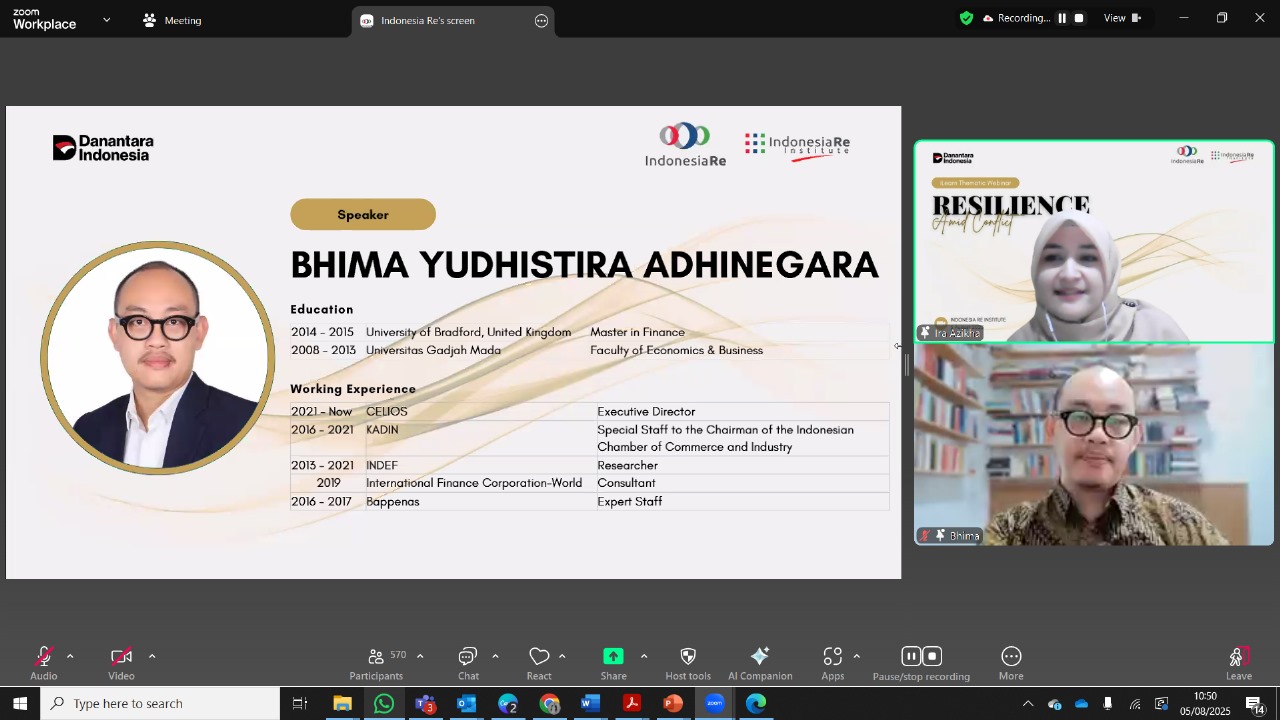Show hidden system tray icons
1280x720 pixels.
[1027, 704]
